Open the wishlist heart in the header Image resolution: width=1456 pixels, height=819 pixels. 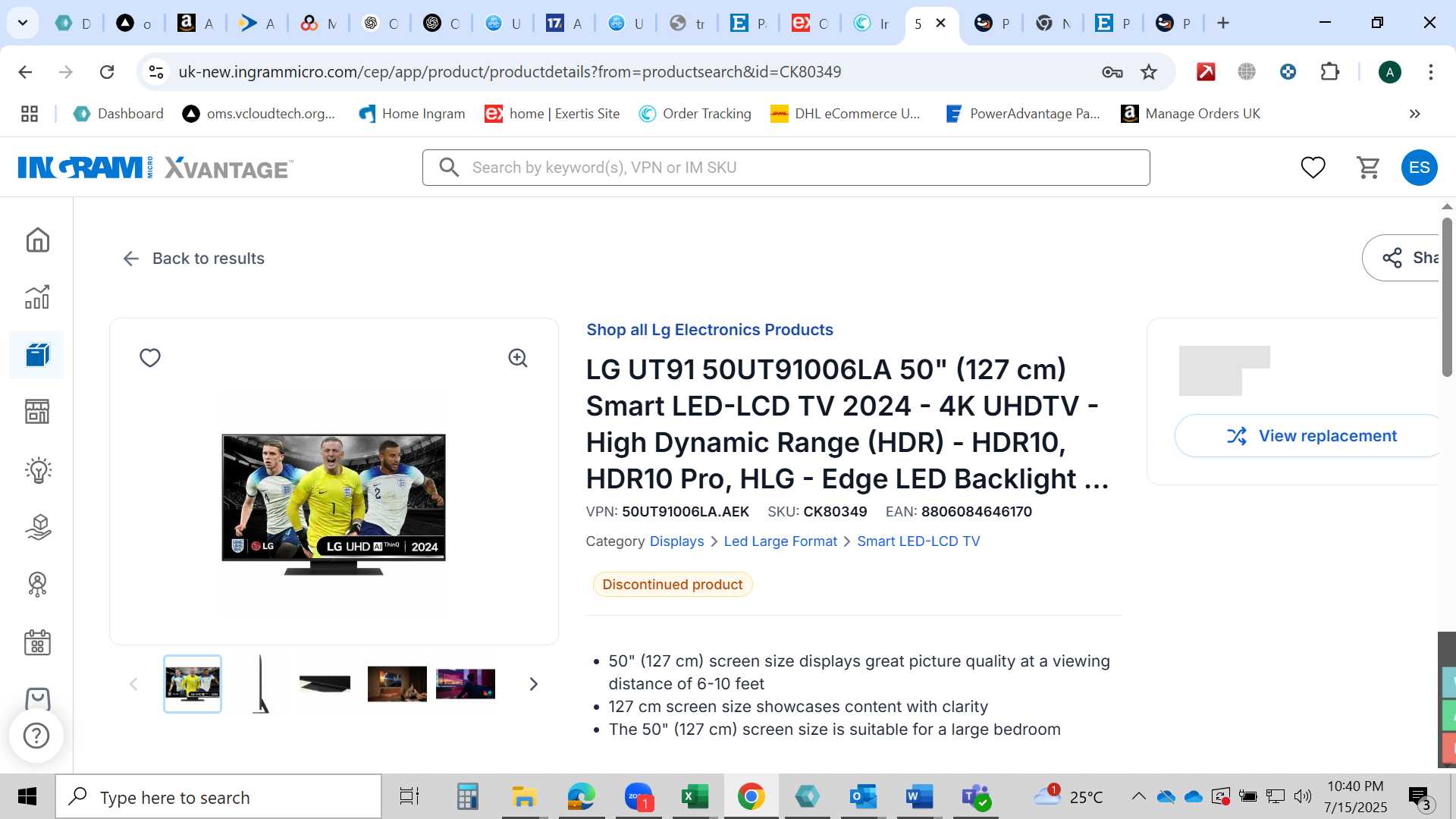1313,167
